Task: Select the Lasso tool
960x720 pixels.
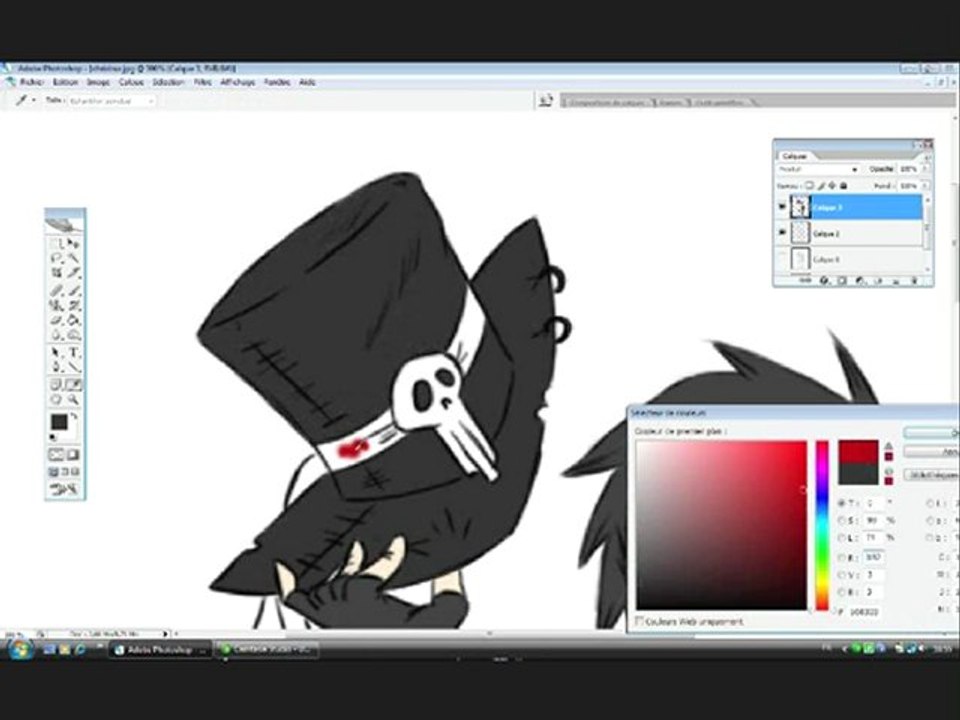Action: [x=57, y=258]
